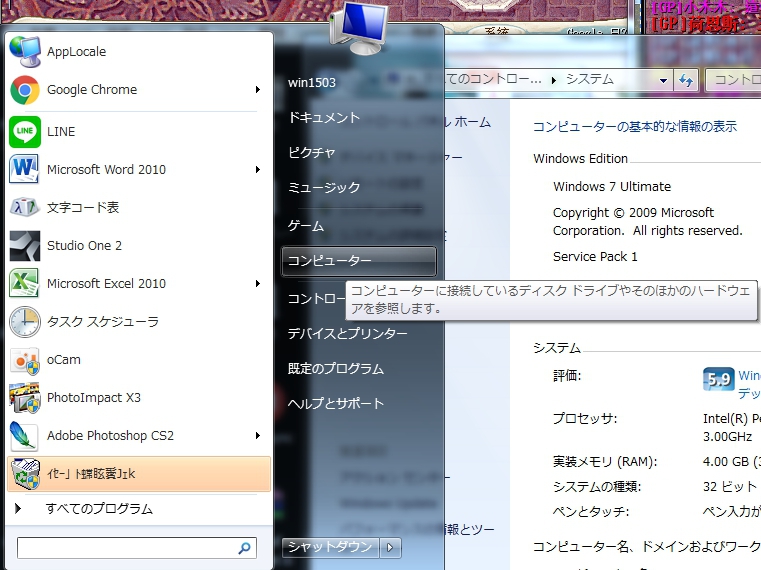Viewport: 761px width, 570px height.
Task: Open shutdown options arrow menu
Action: click(x=390, y=548)
